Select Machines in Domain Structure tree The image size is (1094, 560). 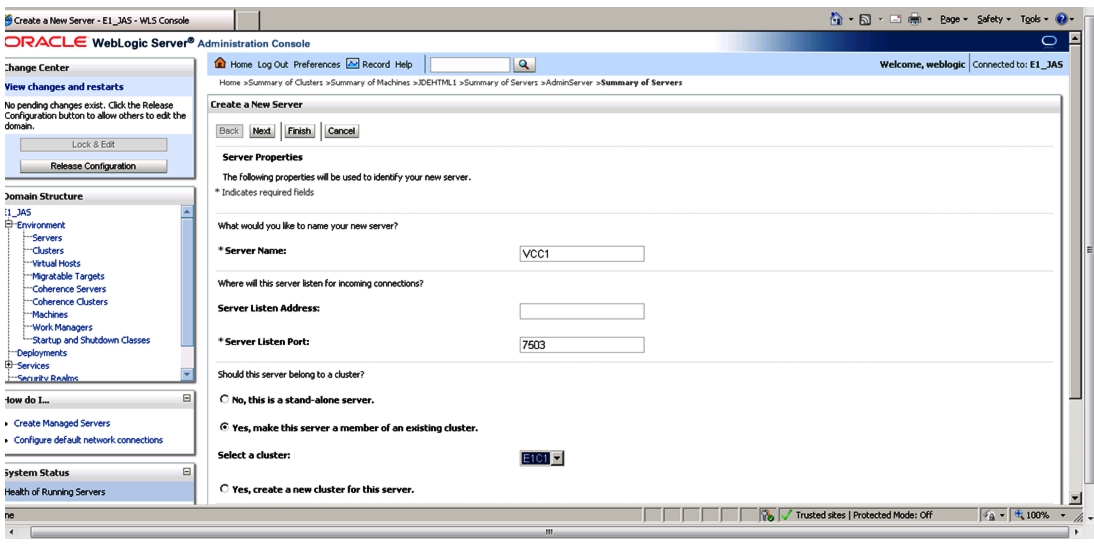[x=50, y=315]
